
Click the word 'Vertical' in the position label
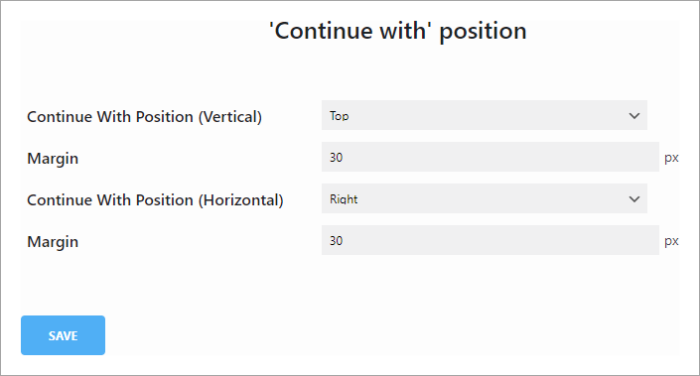(230, 117)
